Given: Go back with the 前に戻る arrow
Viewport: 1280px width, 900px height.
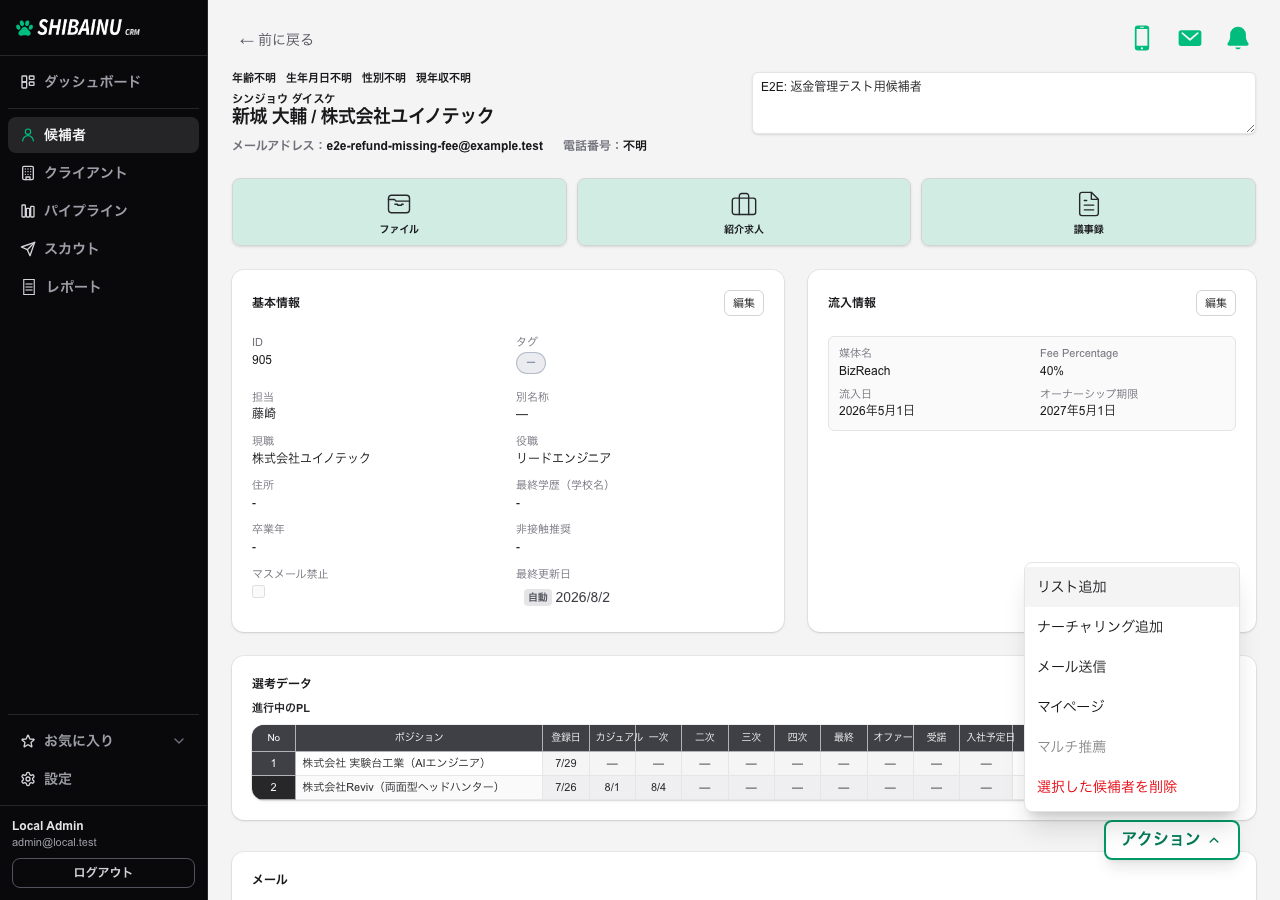Looking at the screenshot, I should tap(277, 40).
